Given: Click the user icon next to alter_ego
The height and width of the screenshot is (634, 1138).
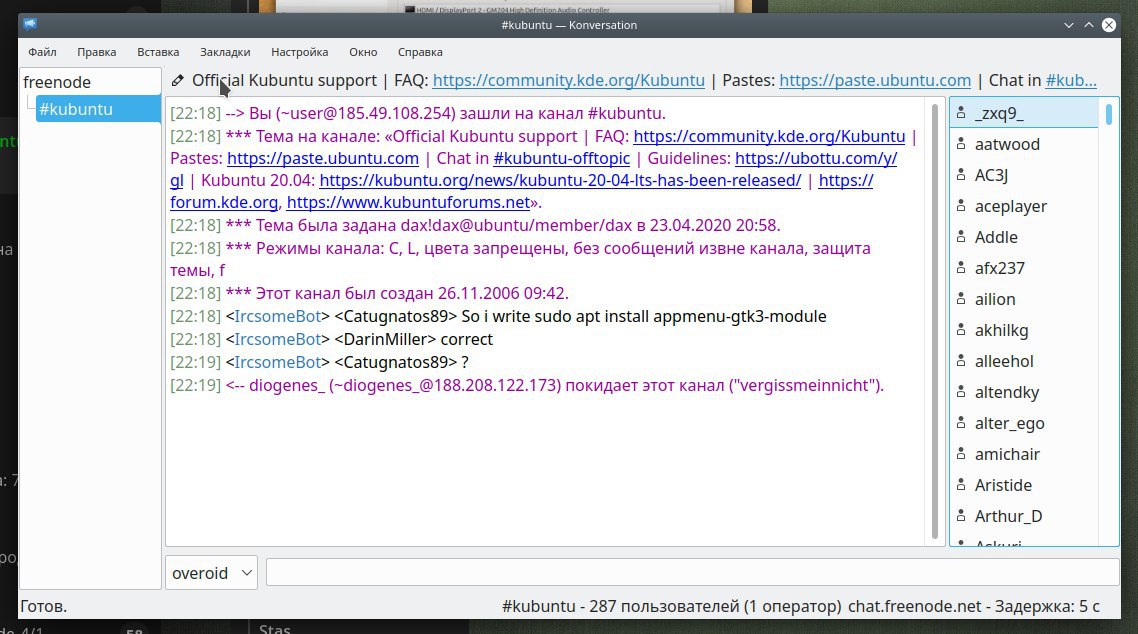Looking at the screenshot, I should tap(961, 423).
